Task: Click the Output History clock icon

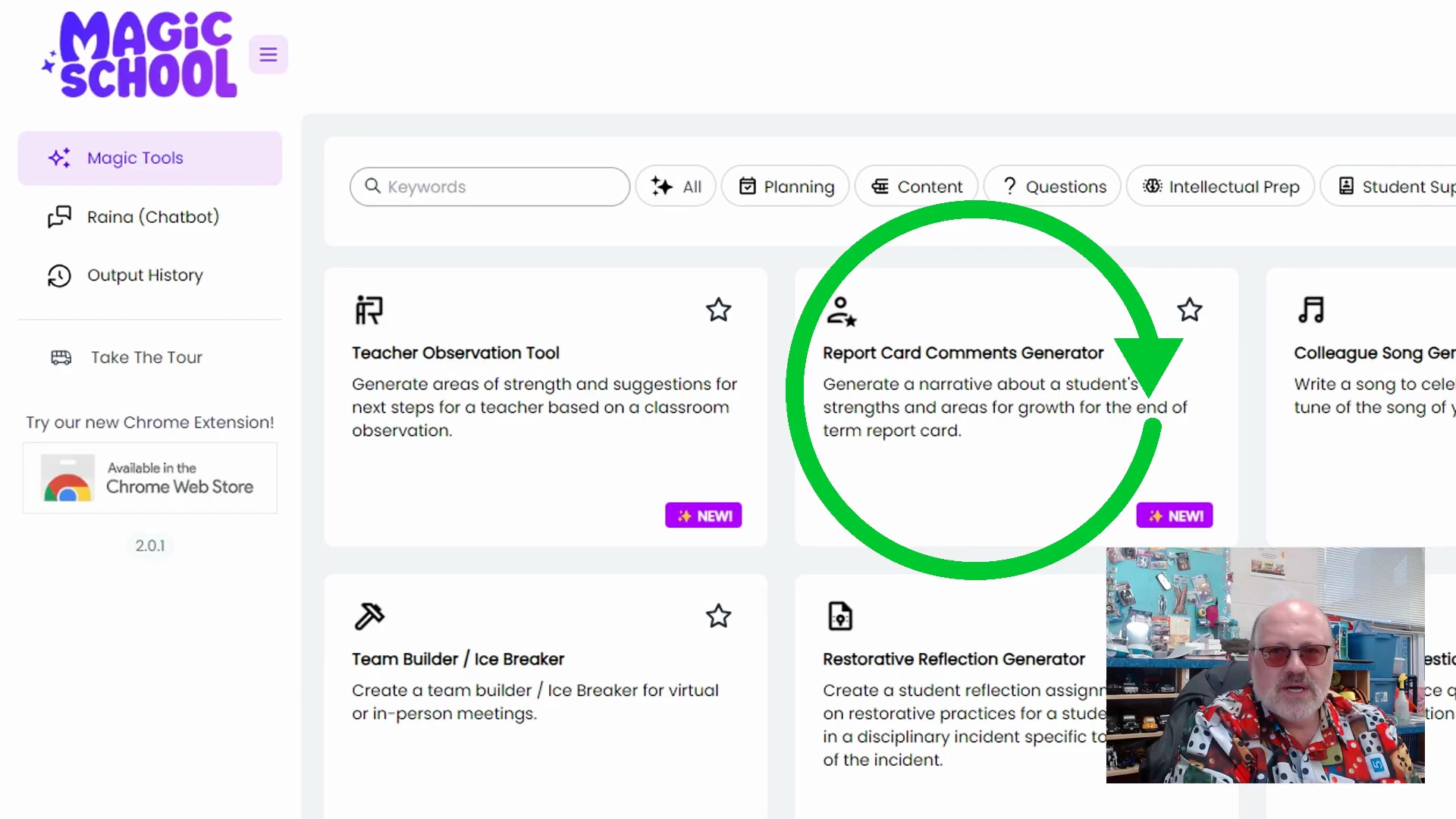Action: 59,275
